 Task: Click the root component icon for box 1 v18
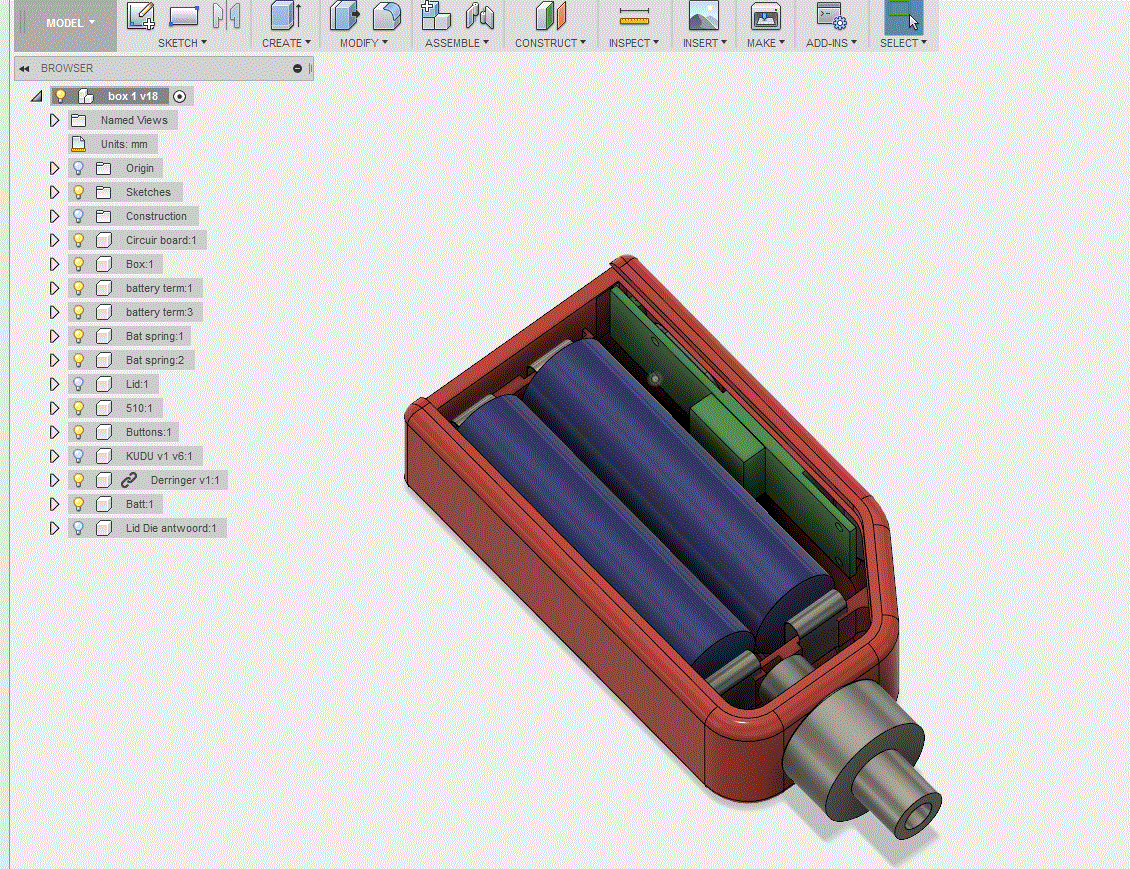86,96
